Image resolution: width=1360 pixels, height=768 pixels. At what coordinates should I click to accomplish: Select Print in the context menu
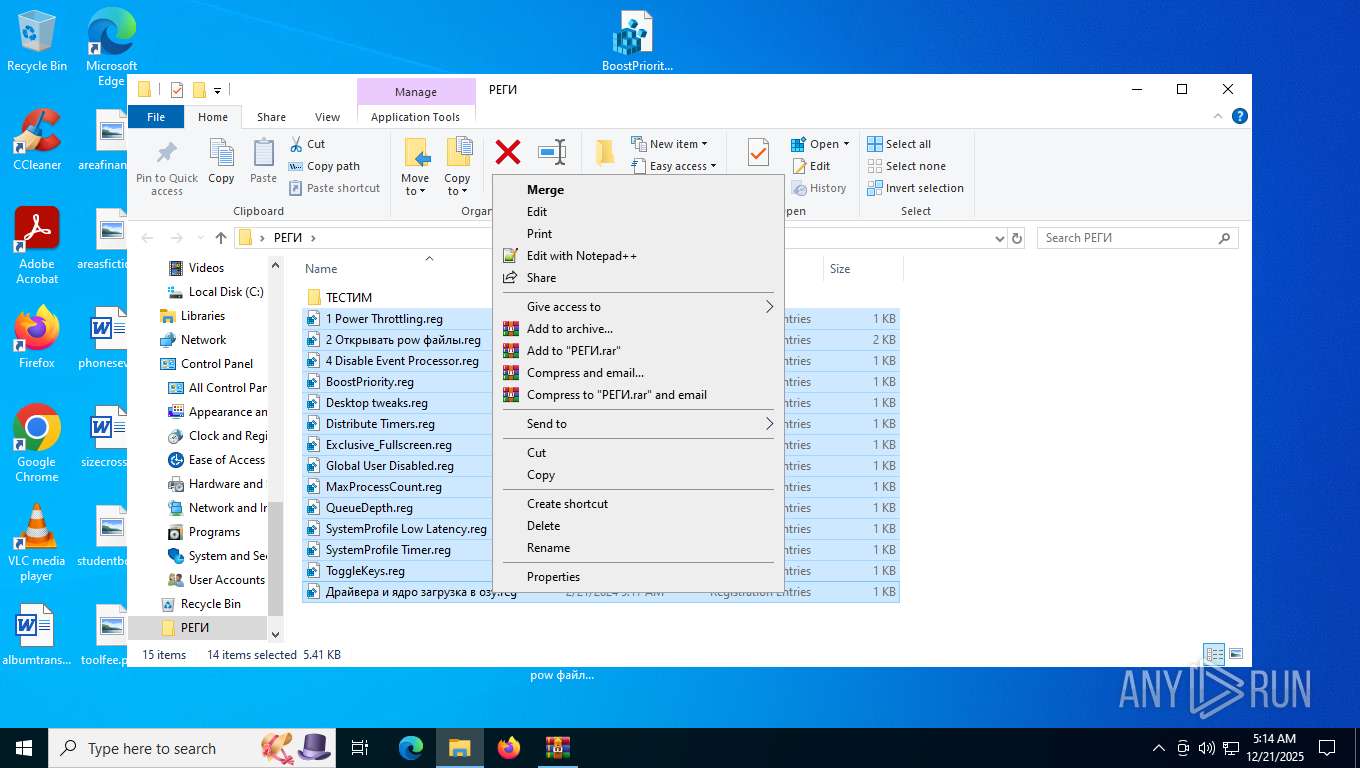tap(637, 234)
